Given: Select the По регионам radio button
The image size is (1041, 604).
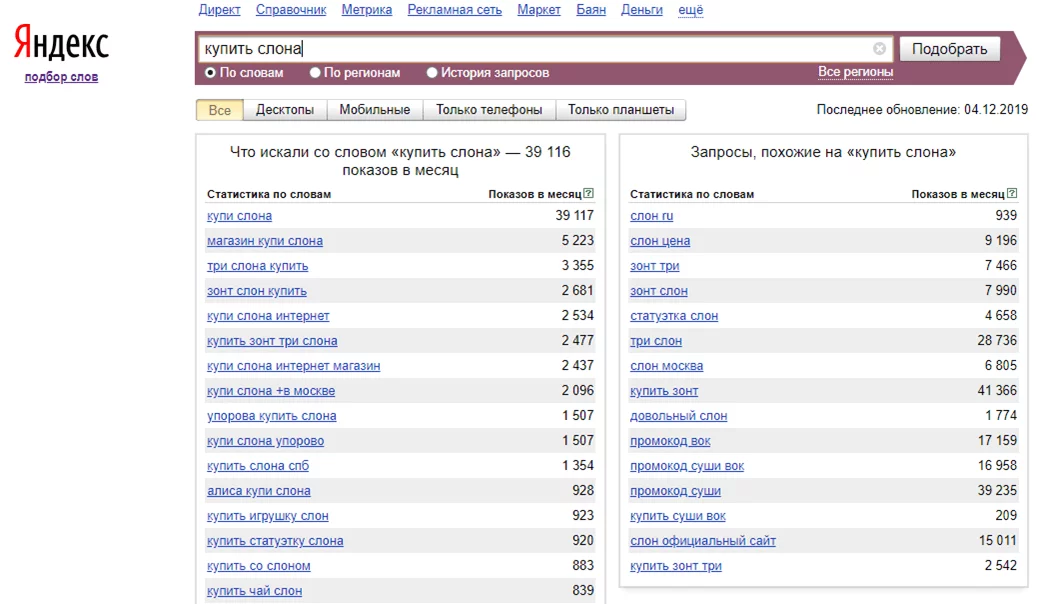Looking at the screenshot, I should tap(315, 72).
